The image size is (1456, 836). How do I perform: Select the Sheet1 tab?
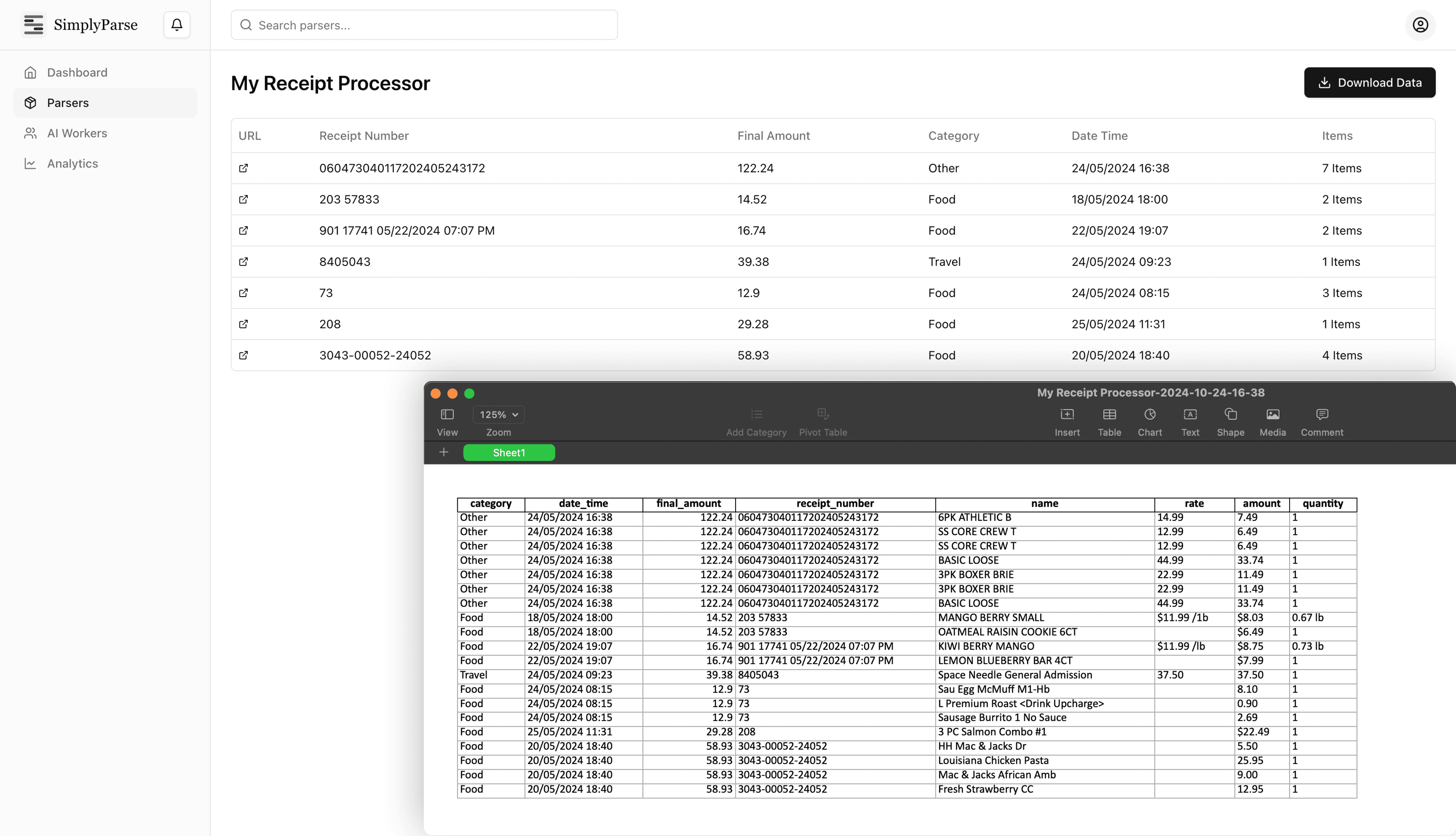click(508, 453)
